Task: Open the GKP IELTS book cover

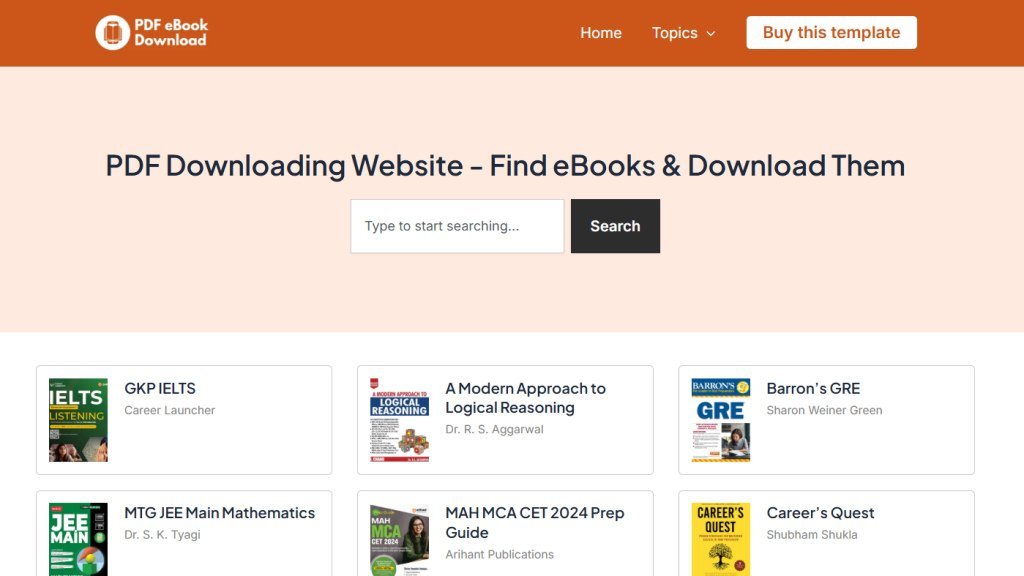Action: point(78,420)
